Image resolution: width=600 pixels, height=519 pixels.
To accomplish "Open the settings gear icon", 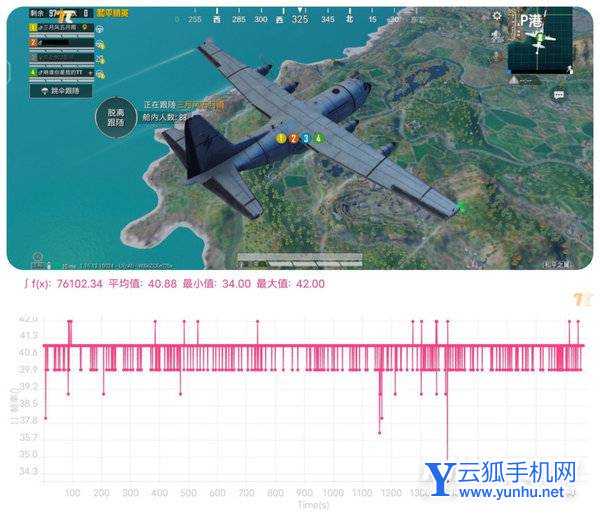I will pyautogui.click(x=497, y=16).
